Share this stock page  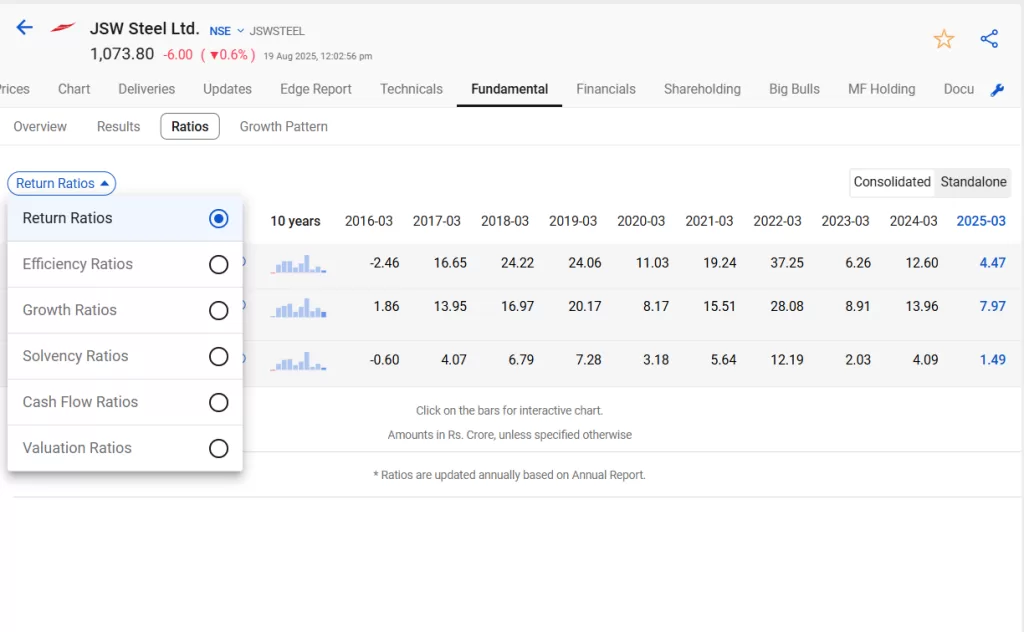989,39
